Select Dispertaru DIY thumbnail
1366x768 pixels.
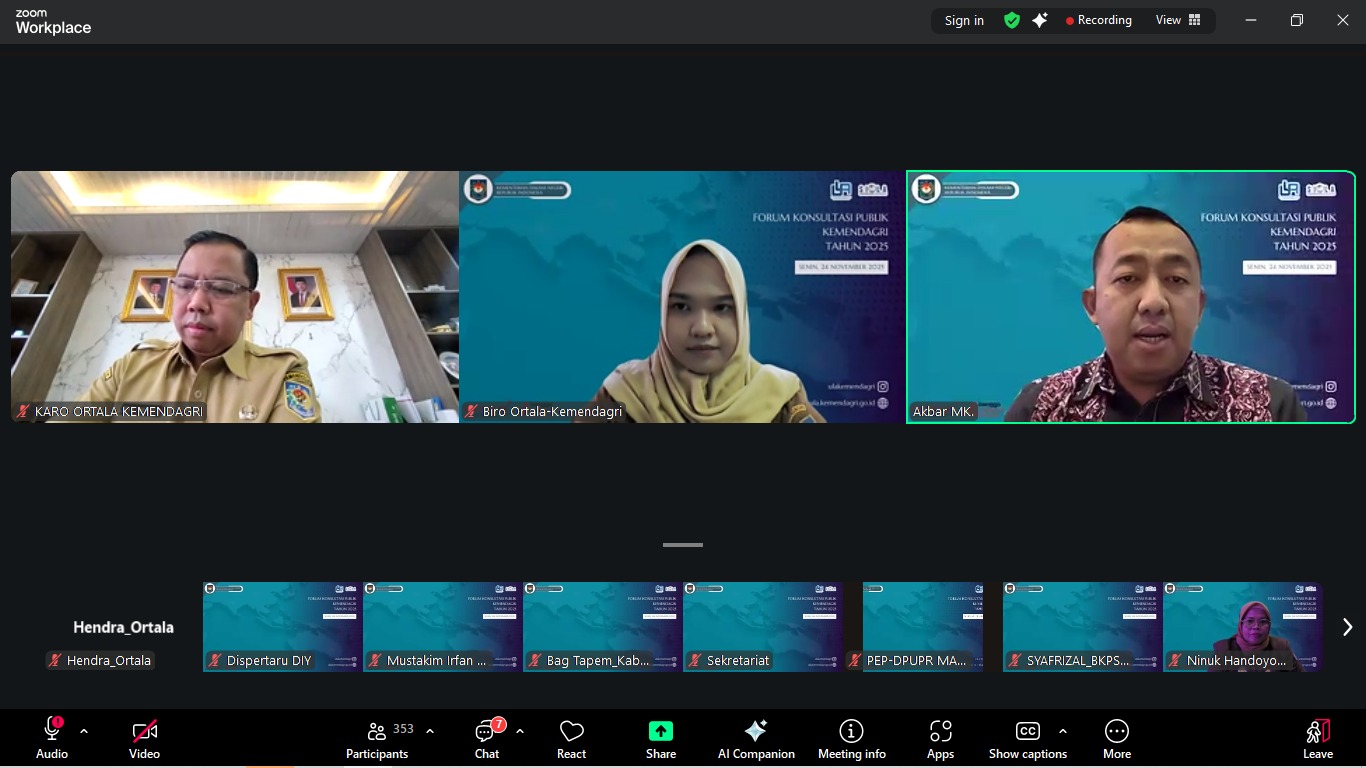pyautogui.click(x=283, y=627)
